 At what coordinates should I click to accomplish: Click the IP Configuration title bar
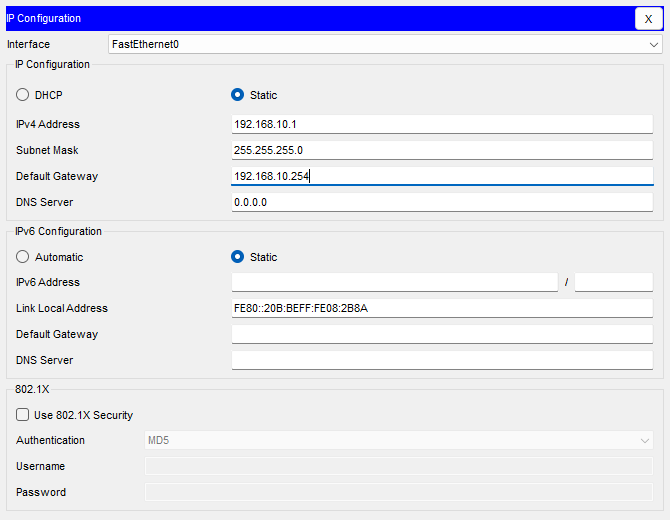point(300,18)
